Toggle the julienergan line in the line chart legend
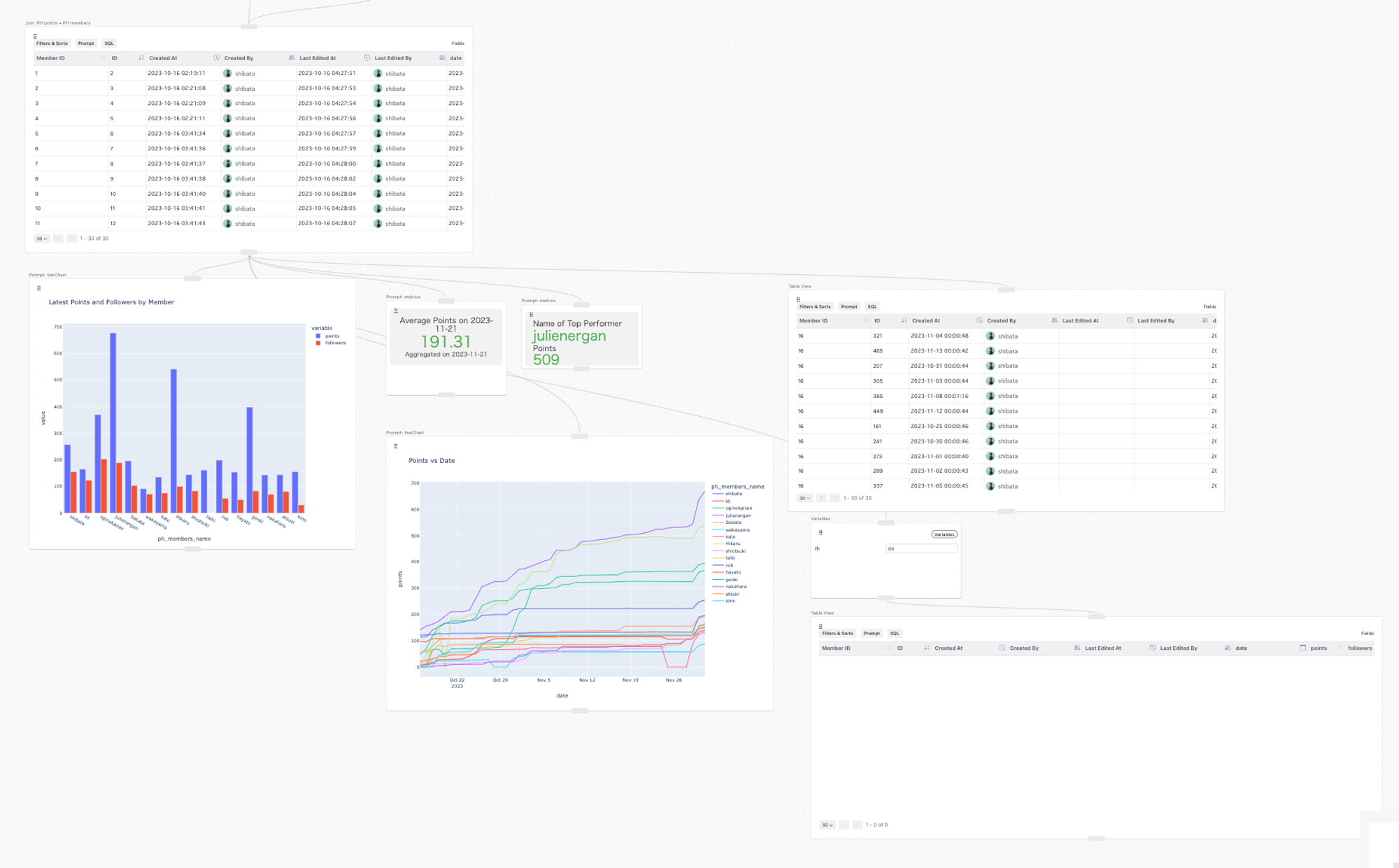 (x=737, y=515)
